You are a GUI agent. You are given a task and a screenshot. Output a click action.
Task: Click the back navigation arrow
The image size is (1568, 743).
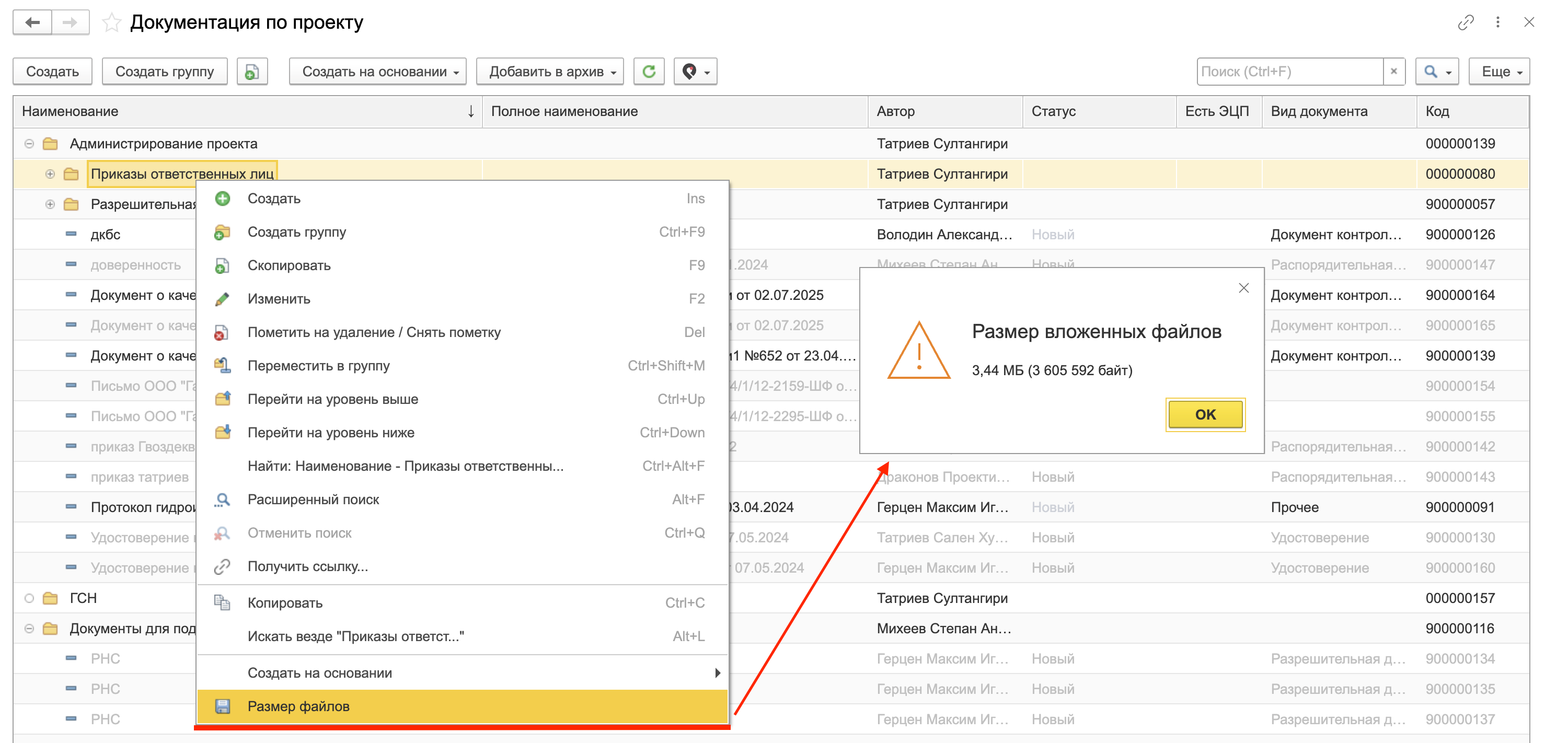[33, 22]
